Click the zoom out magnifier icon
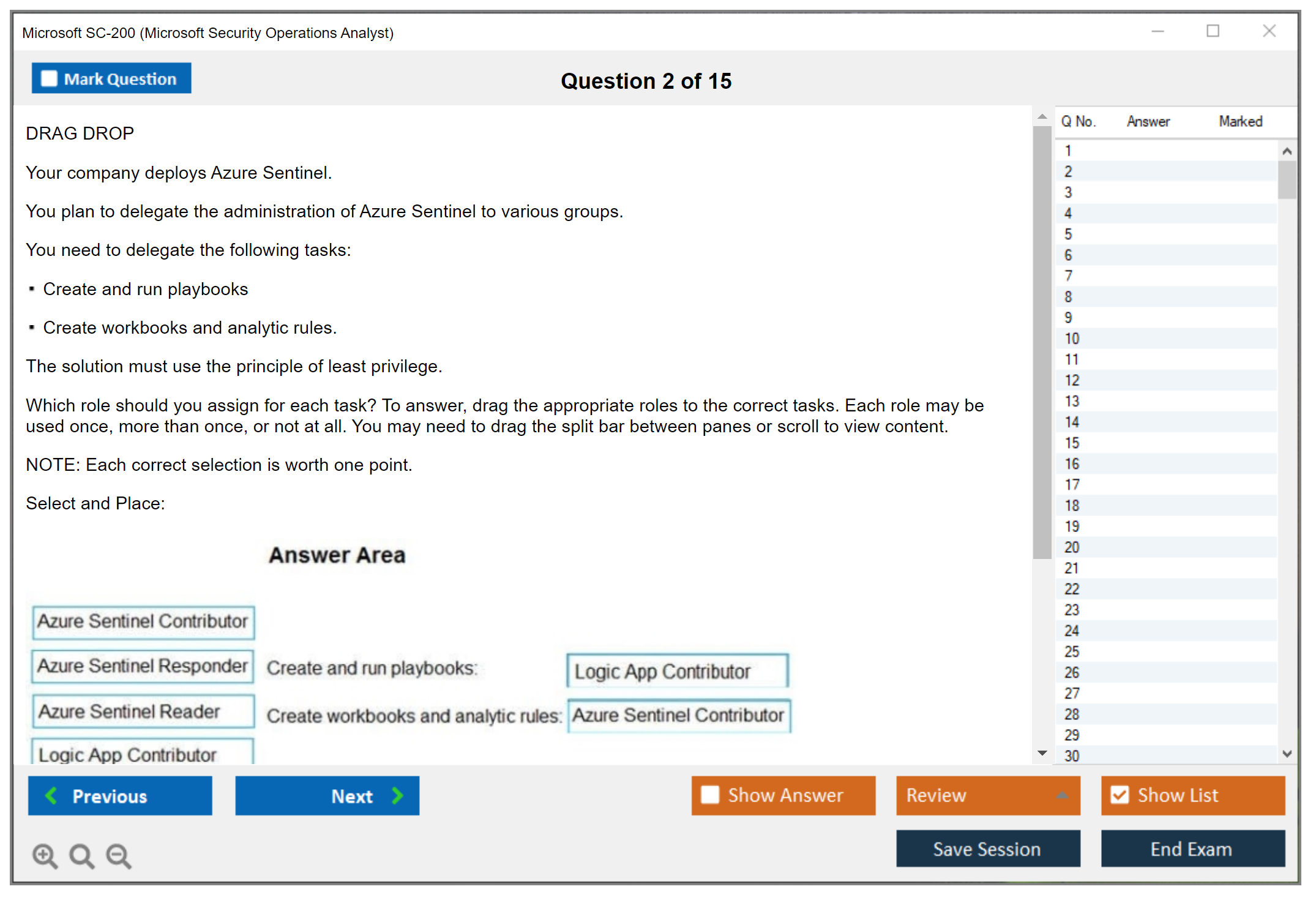Screen dimensions: 1316x900 click(x=119, y=855)
